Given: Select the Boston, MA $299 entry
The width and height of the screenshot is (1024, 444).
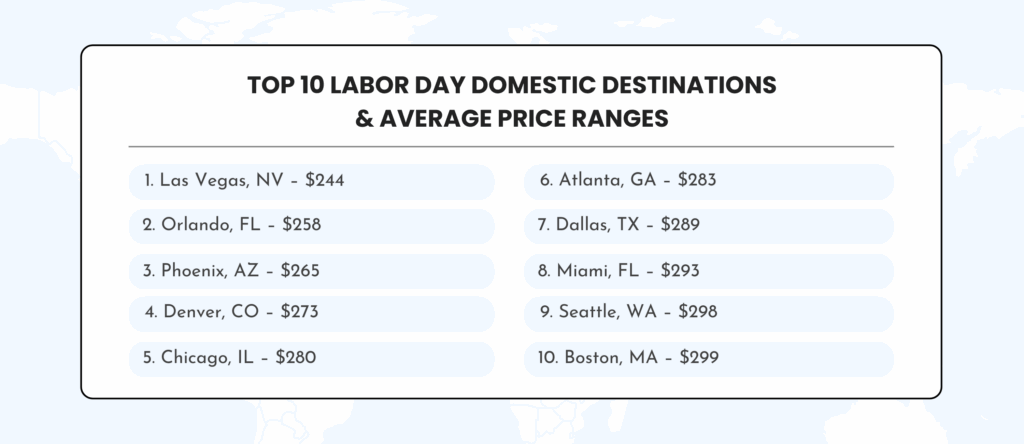Looking at the screenshot, I should pyautogui.click(x=709, y=358).
